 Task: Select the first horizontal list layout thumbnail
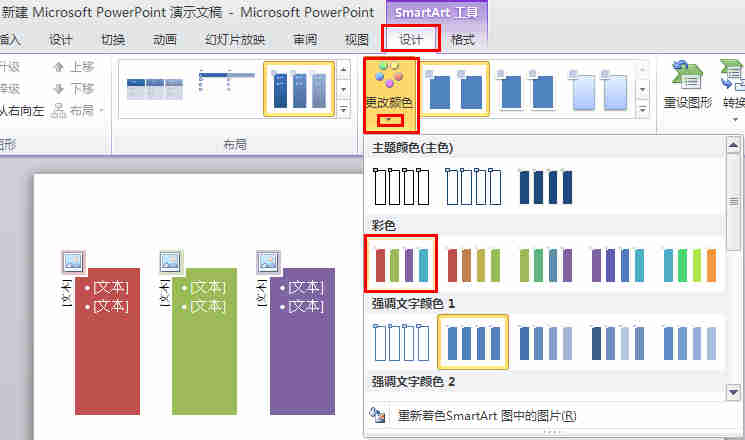point(155,89)
